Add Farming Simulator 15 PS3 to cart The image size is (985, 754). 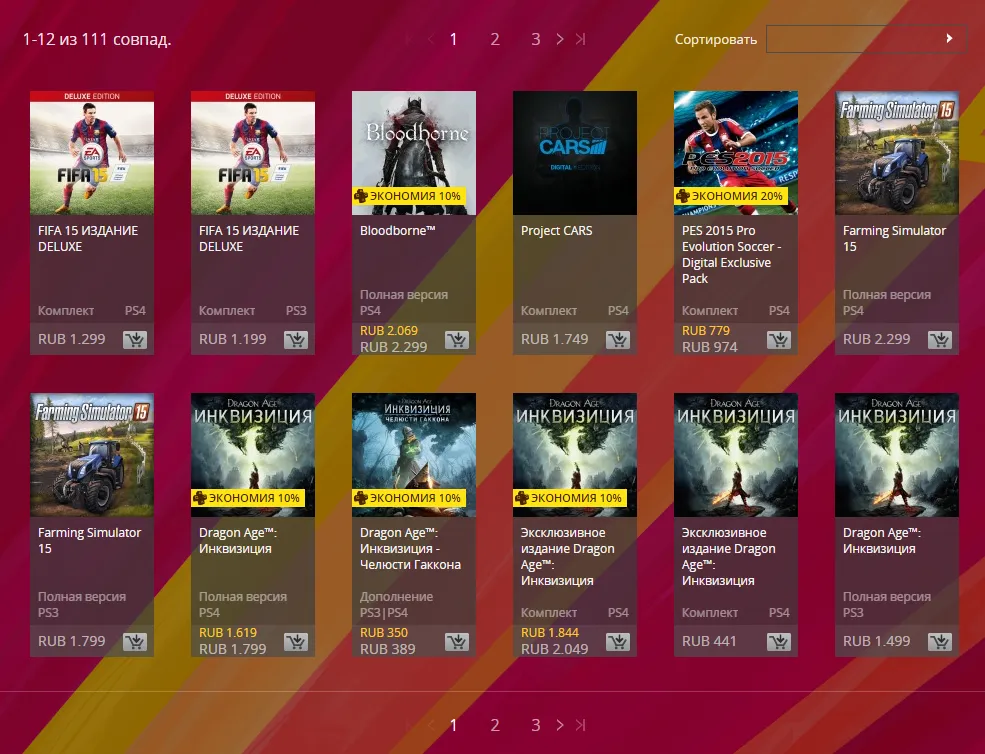135,642
